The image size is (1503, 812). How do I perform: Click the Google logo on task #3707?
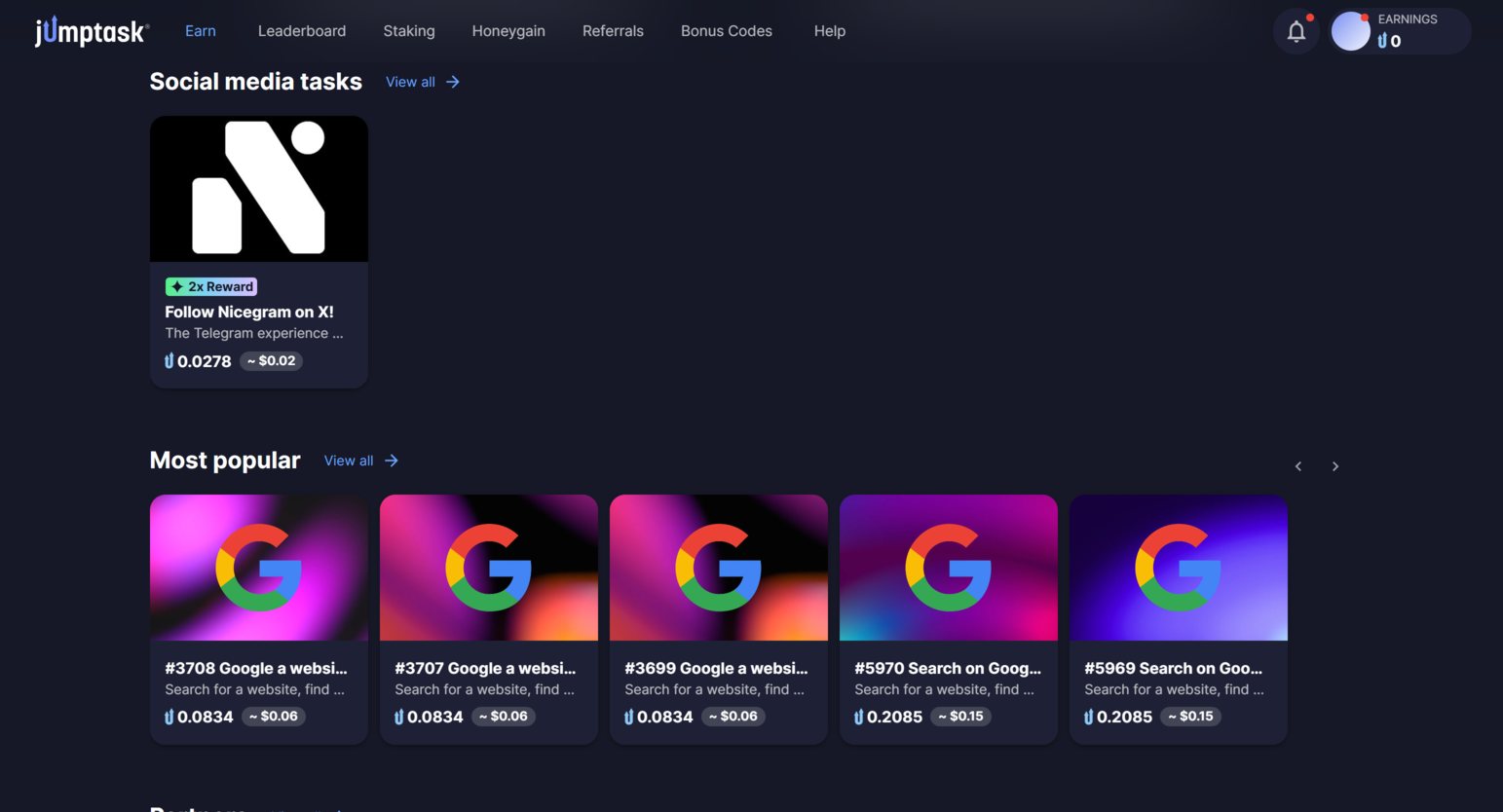click(488, 568)
